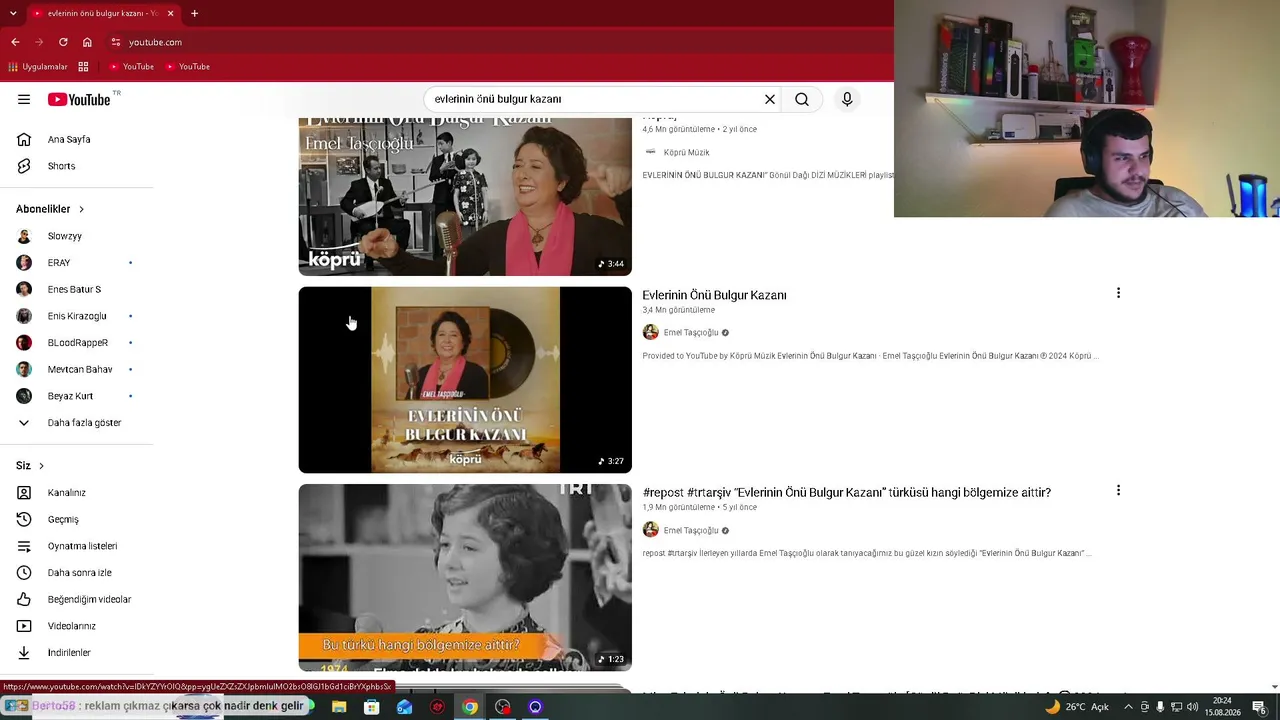Open Uygulamalar in the bookmarks bar
The height and width of the screenshot is (720, 1280).
(x=38, y=67)
